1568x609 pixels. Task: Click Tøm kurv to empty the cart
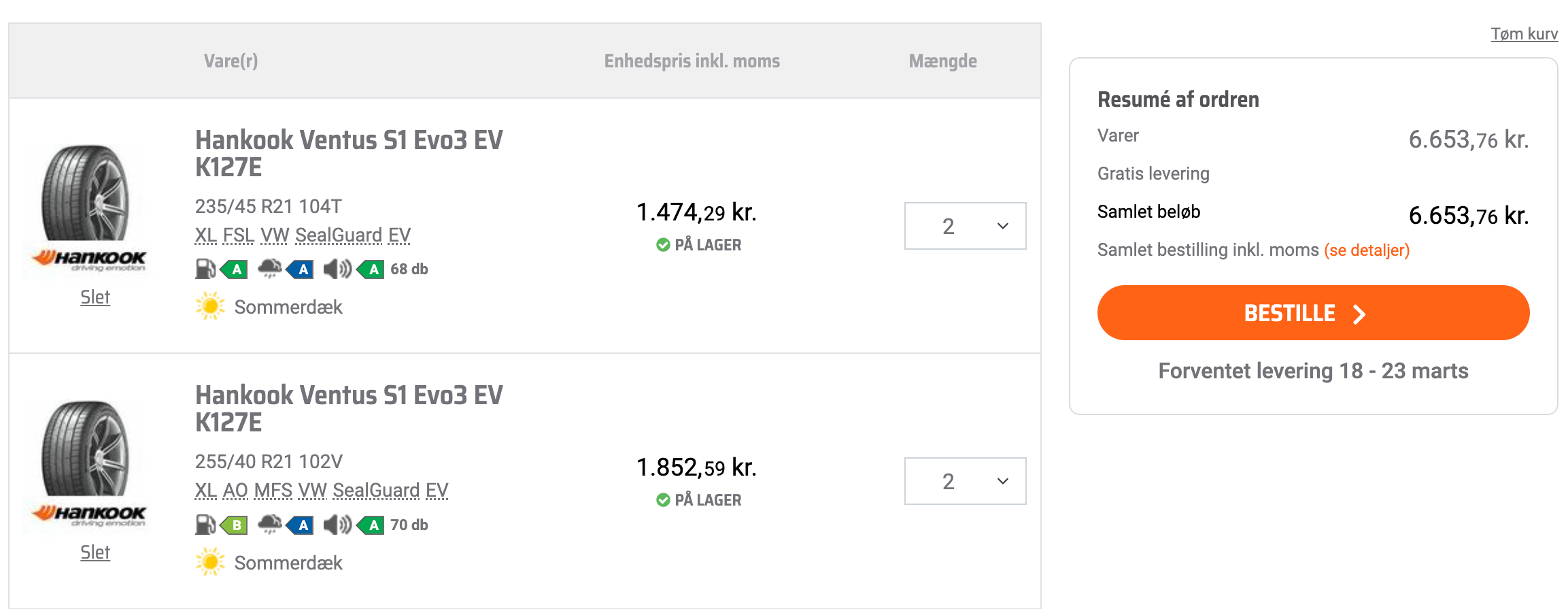tap(1523, 33)
